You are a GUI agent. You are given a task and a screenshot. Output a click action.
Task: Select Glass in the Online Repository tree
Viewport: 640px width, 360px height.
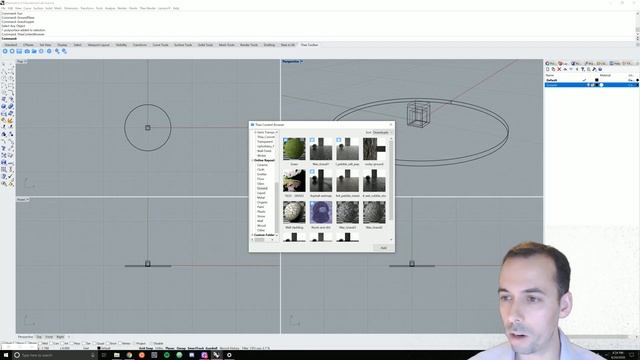261,184
